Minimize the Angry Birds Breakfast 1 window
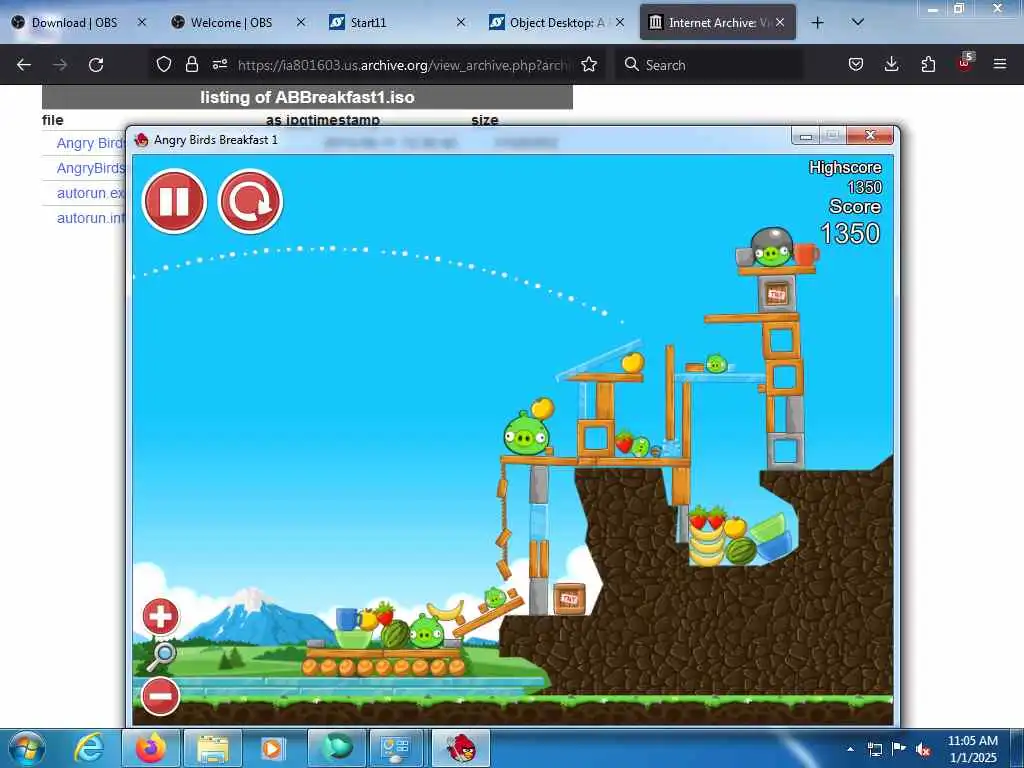The height and width of the screenshot is (768, 1024). point(806,136)
